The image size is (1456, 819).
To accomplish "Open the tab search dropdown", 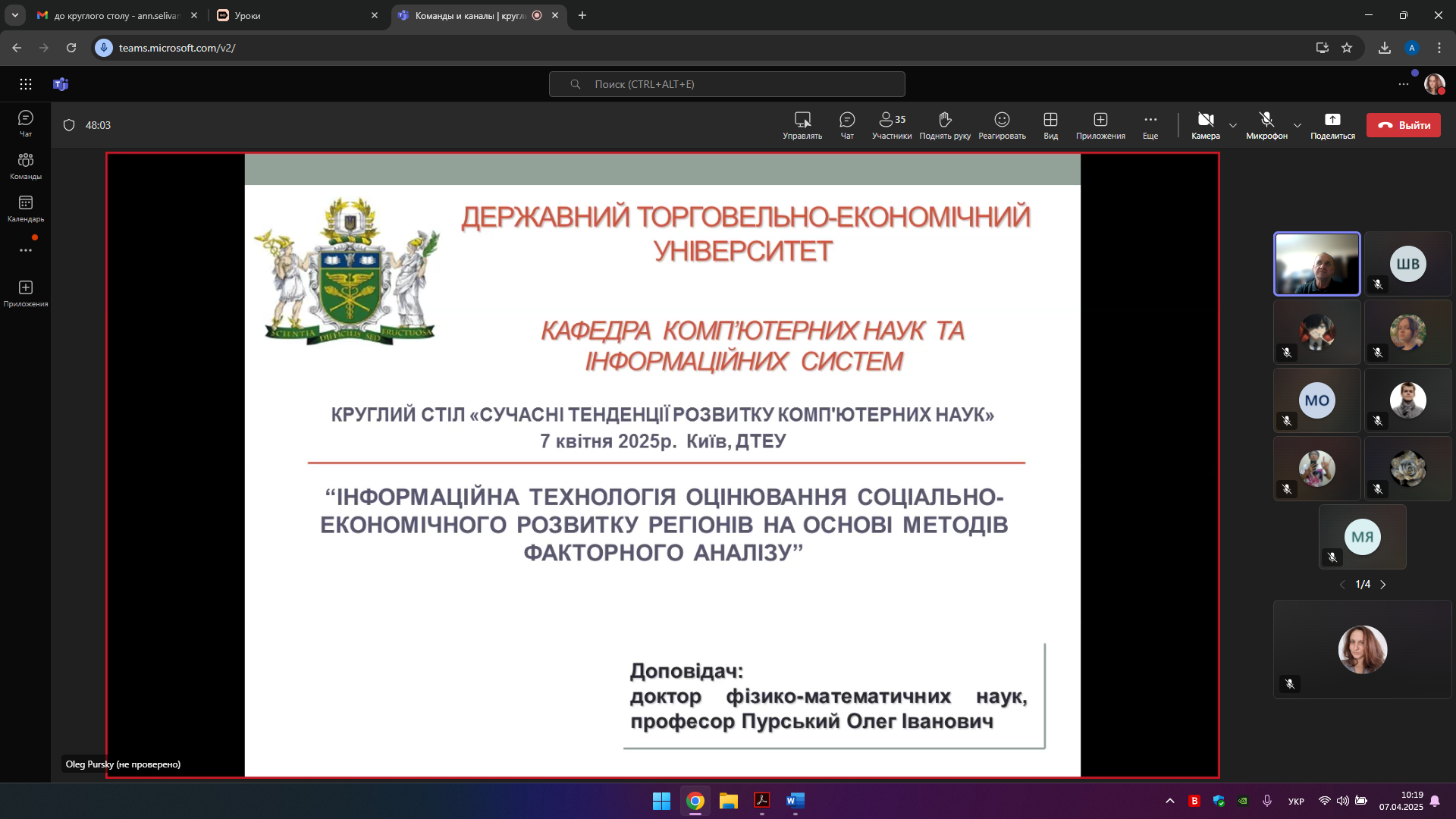I will coord(14,15).
